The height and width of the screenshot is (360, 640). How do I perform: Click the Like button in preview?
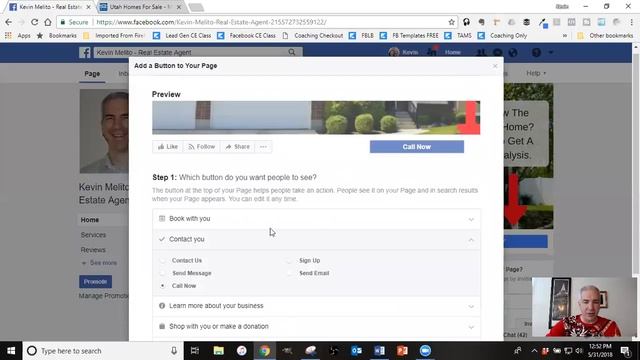coord(168,147)
